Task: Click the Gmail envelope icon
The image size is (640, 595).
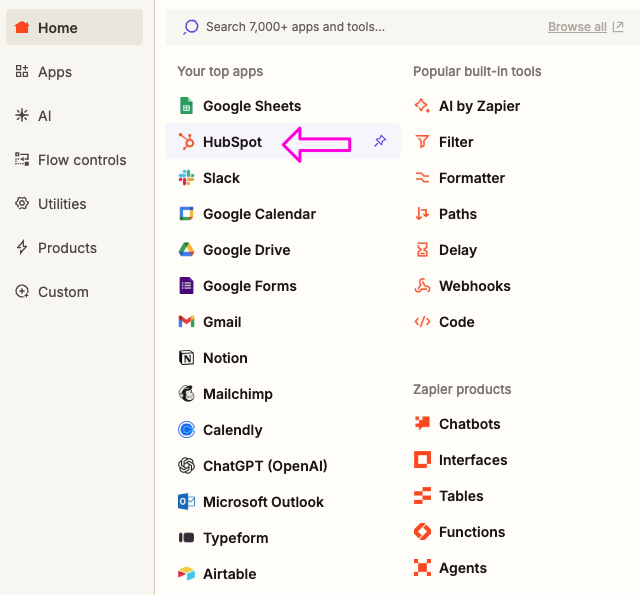Action: pos(187,322)
